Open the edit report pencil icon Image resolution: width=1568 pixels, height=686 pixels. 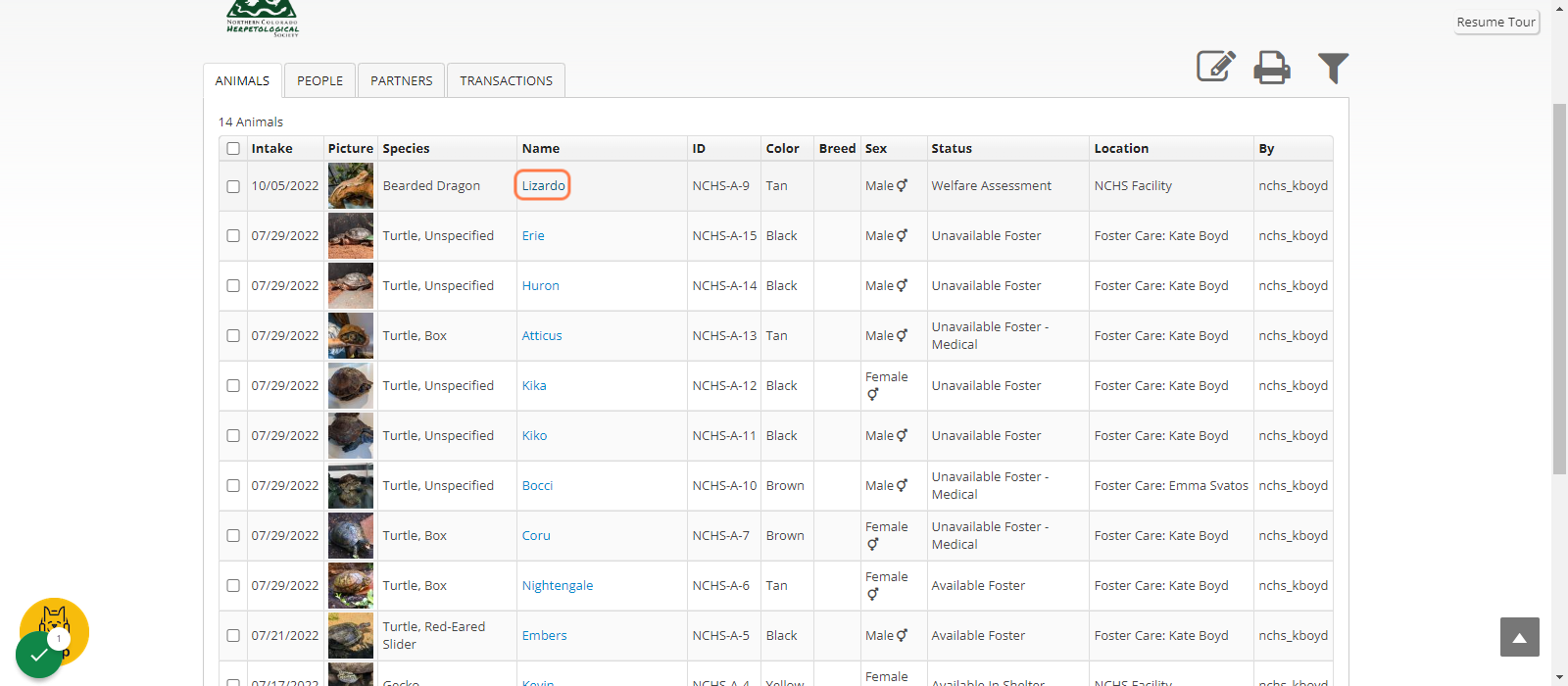(x=1215, y=67)
